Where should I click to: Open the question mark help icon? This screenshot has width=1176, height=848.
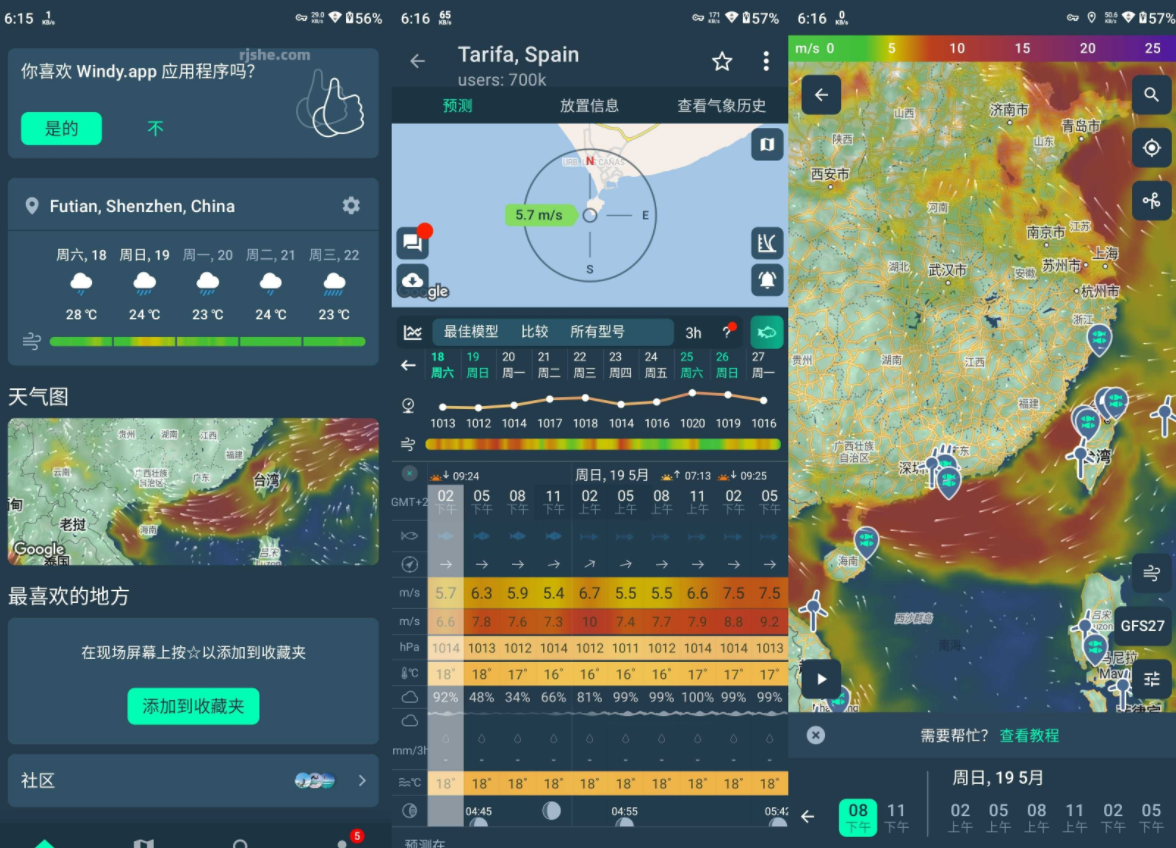[728, 331]
